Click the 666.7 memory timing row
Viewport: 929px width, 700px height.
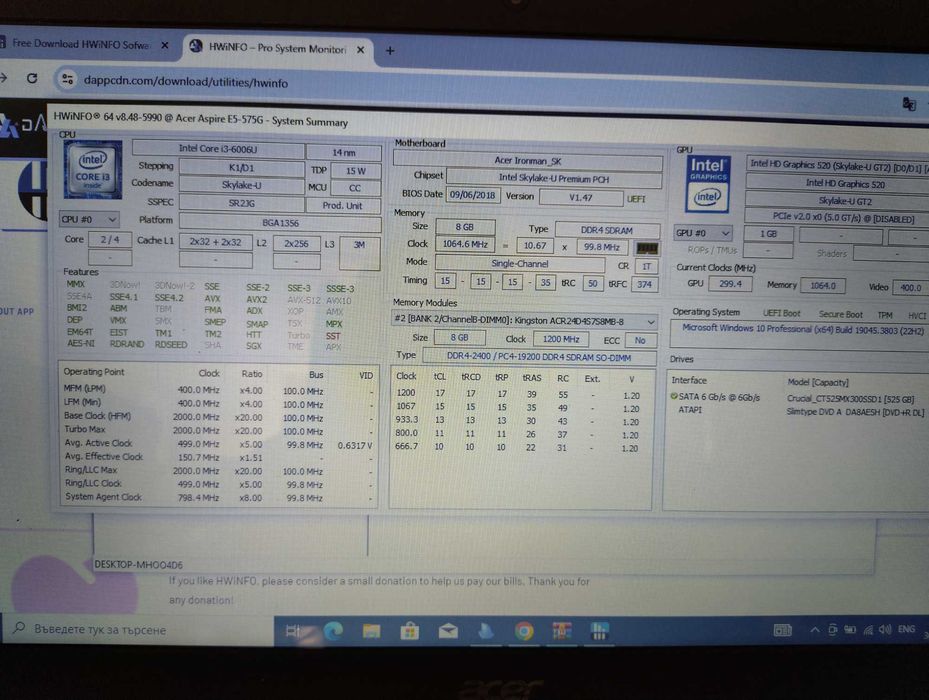(x=518, y=448)
